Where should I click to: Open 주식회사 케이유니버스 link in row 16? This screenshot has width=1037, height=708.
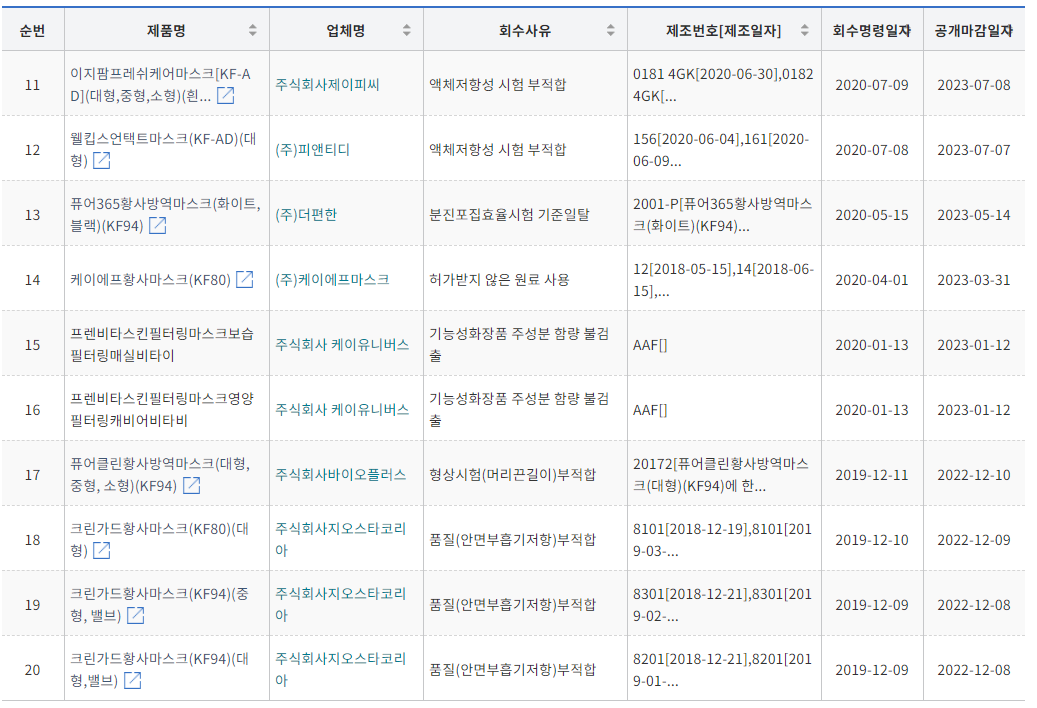click(342, 410)
